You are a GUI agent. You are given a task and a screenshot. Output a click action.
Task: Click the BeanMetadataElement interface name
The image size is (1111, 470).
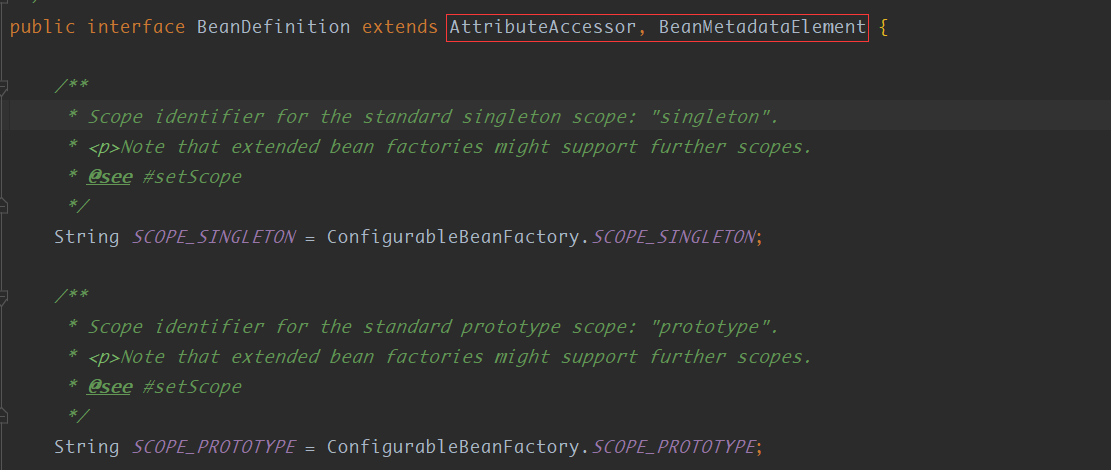[762, 27]
